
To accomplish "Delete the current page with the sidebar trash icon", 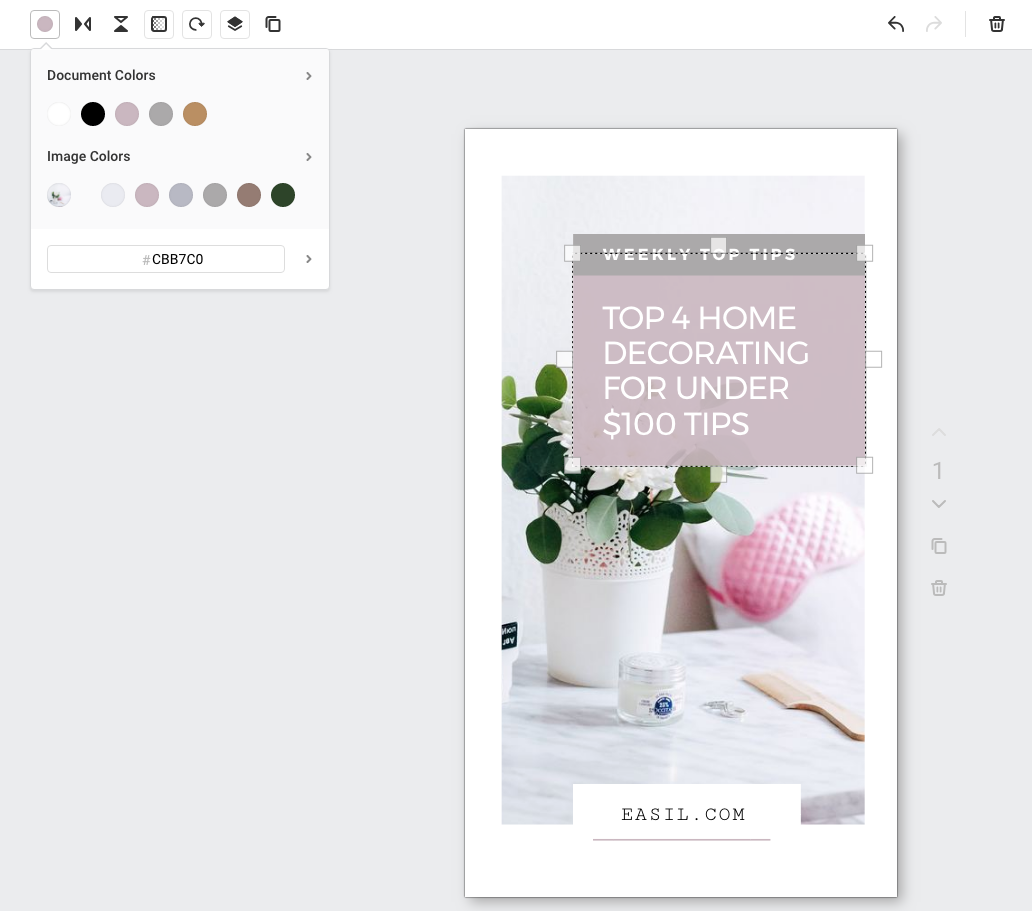I will click(938, 588).
